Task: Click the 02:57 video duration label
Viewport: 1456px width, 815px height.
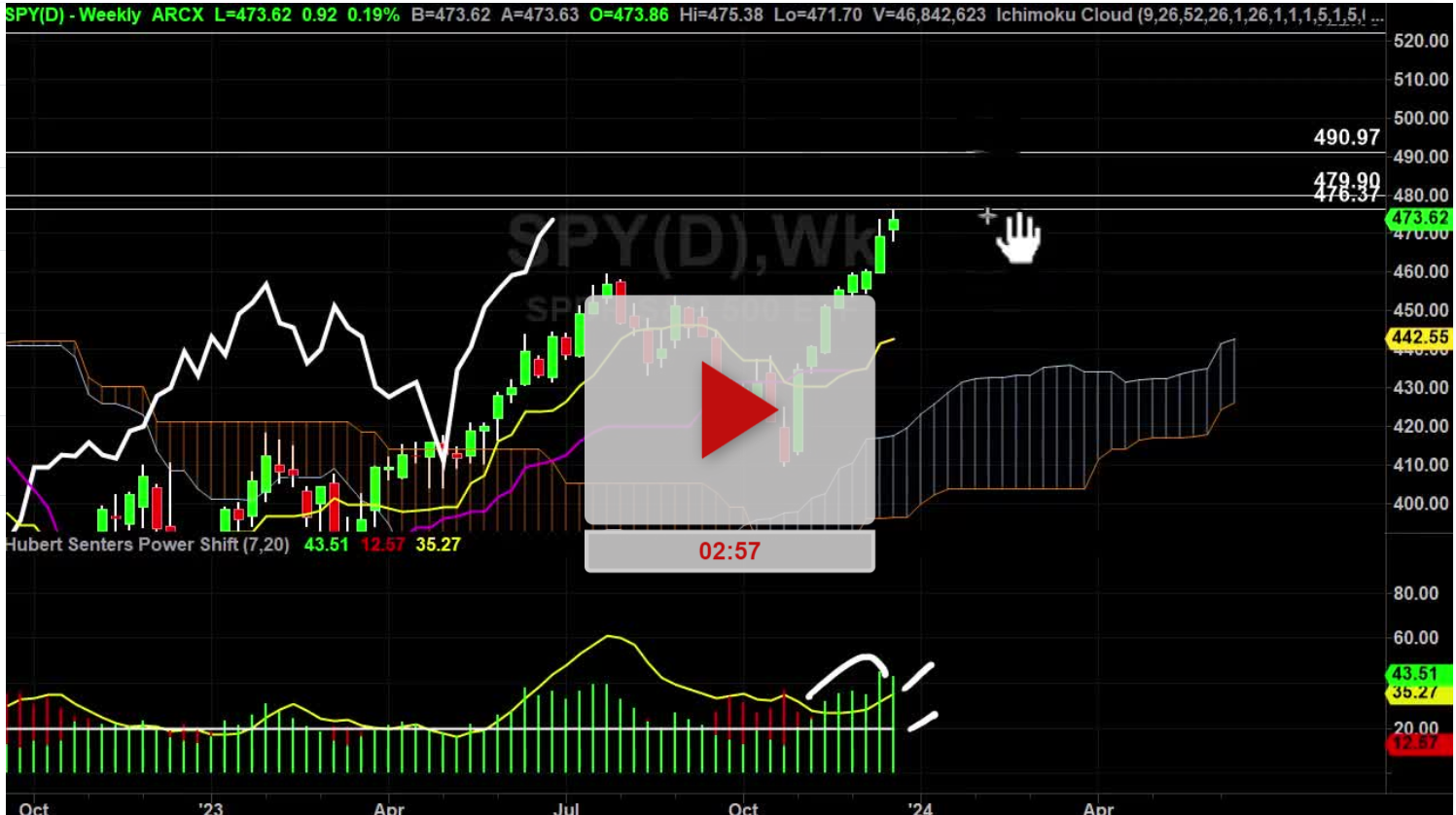Action: 729,551
